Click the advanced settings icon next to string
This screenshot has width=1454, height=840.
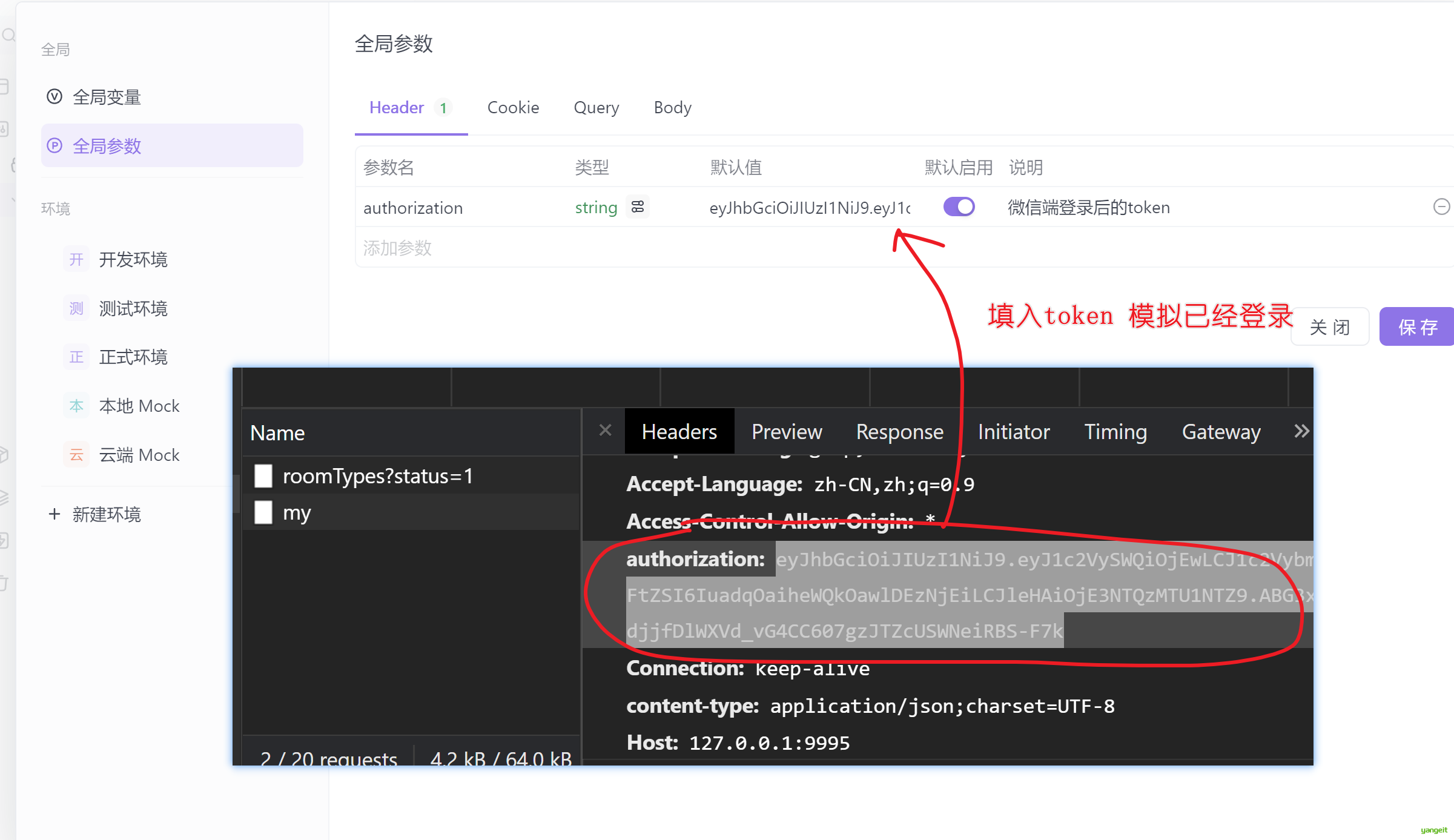tap(638, 207)
